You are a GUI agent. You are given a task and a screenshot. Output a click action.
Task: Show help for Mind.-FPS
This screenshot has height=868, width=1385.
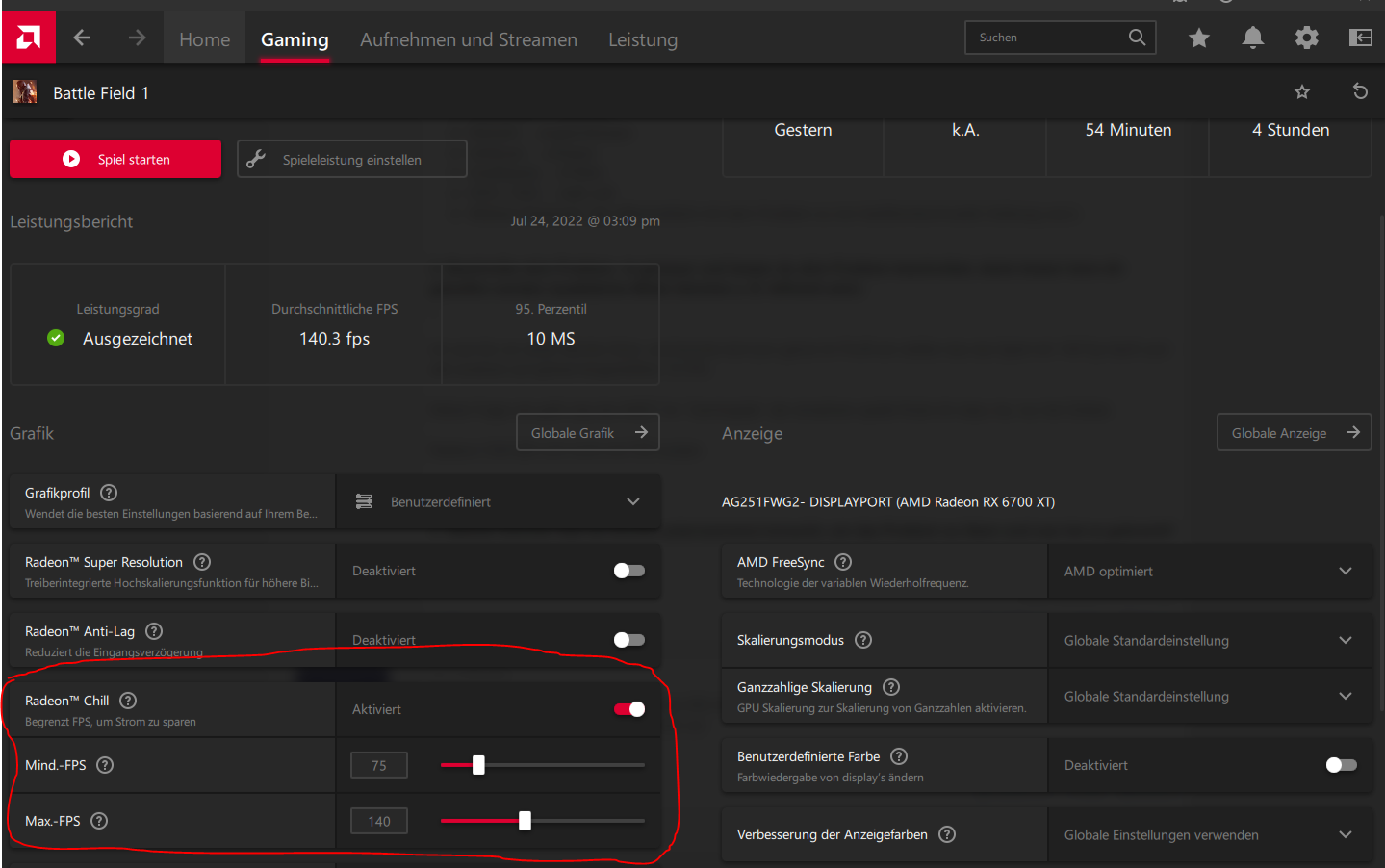tap(105, 765)
